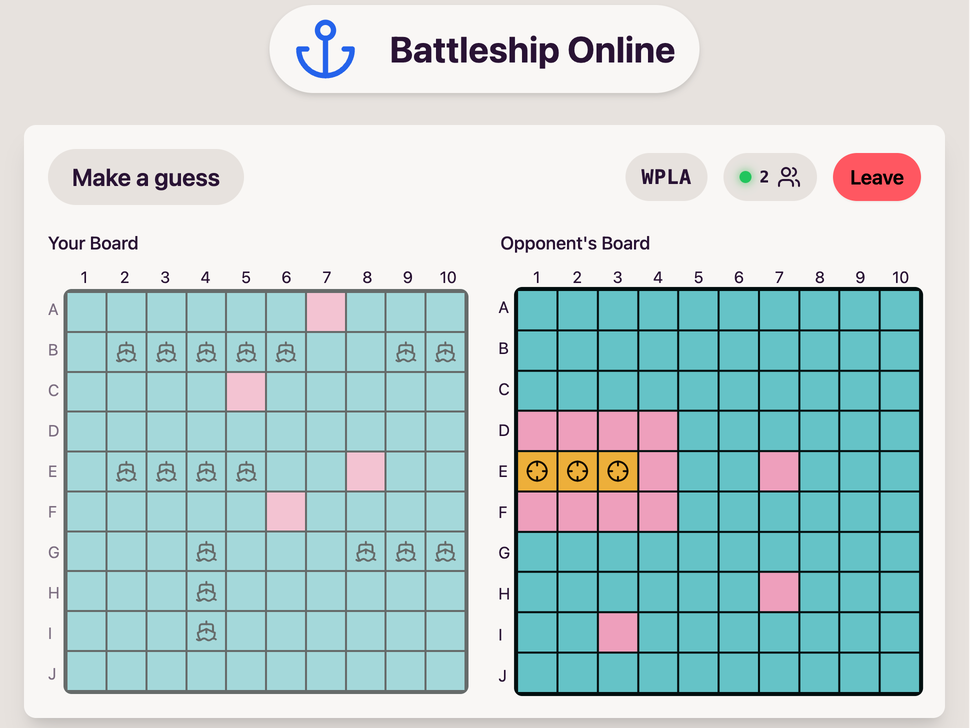This screenshot has width=970, height=728.
Task: Click the ship icon at G10 on Your Board
Action: [445, 551]
